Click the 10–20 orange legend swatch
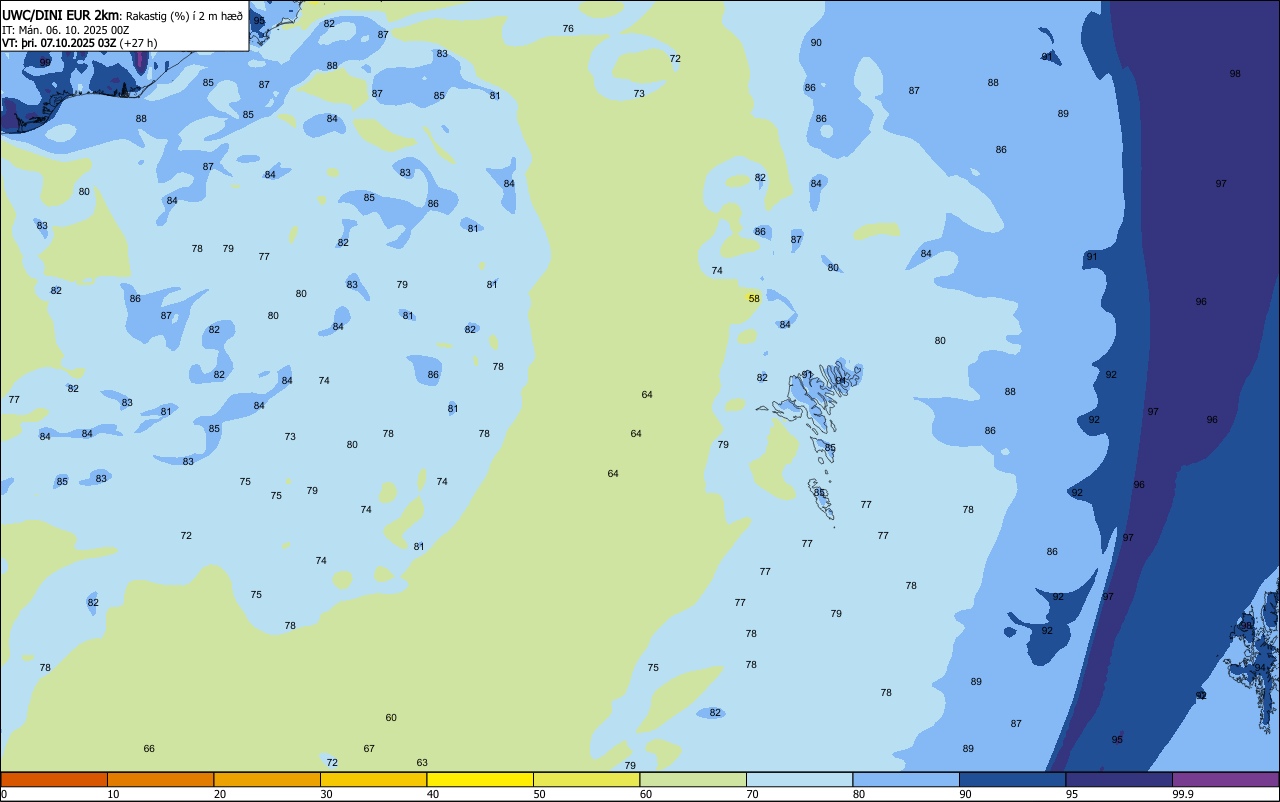This screenshot has width=1280, height=802. [x=160, y=779]
